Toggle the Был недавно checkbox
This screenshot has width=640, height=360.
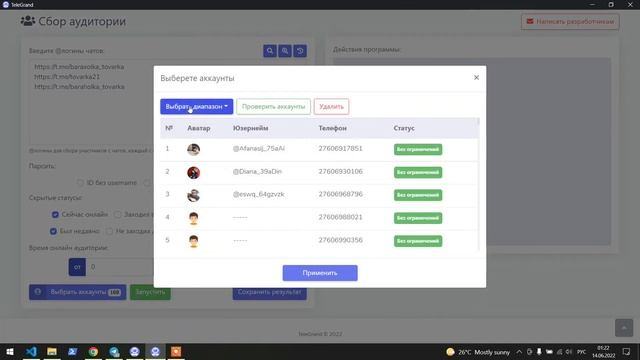point(53,231)
